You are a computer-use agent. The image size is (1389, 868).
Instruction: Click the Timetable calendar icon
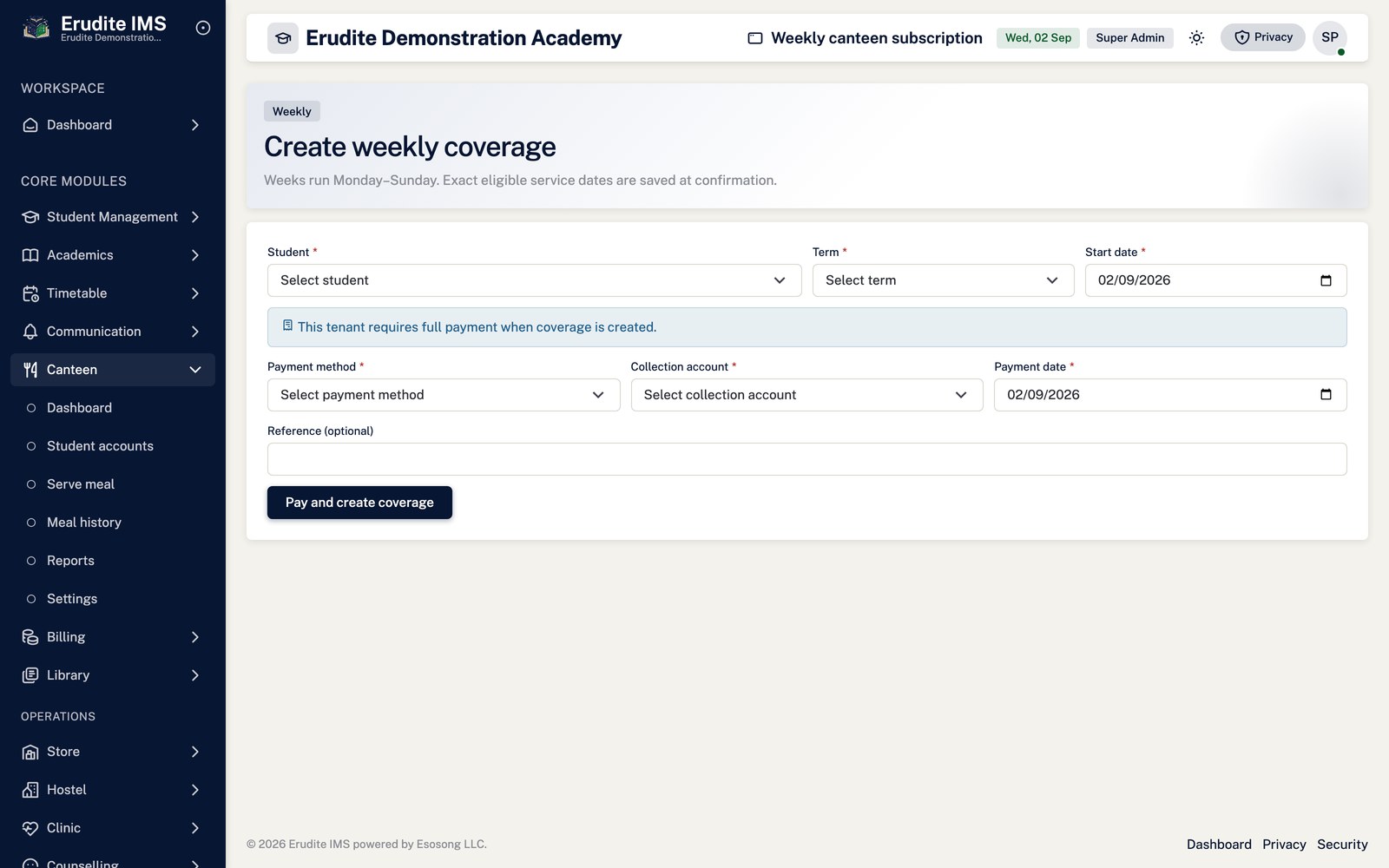(x=30, y=293)
